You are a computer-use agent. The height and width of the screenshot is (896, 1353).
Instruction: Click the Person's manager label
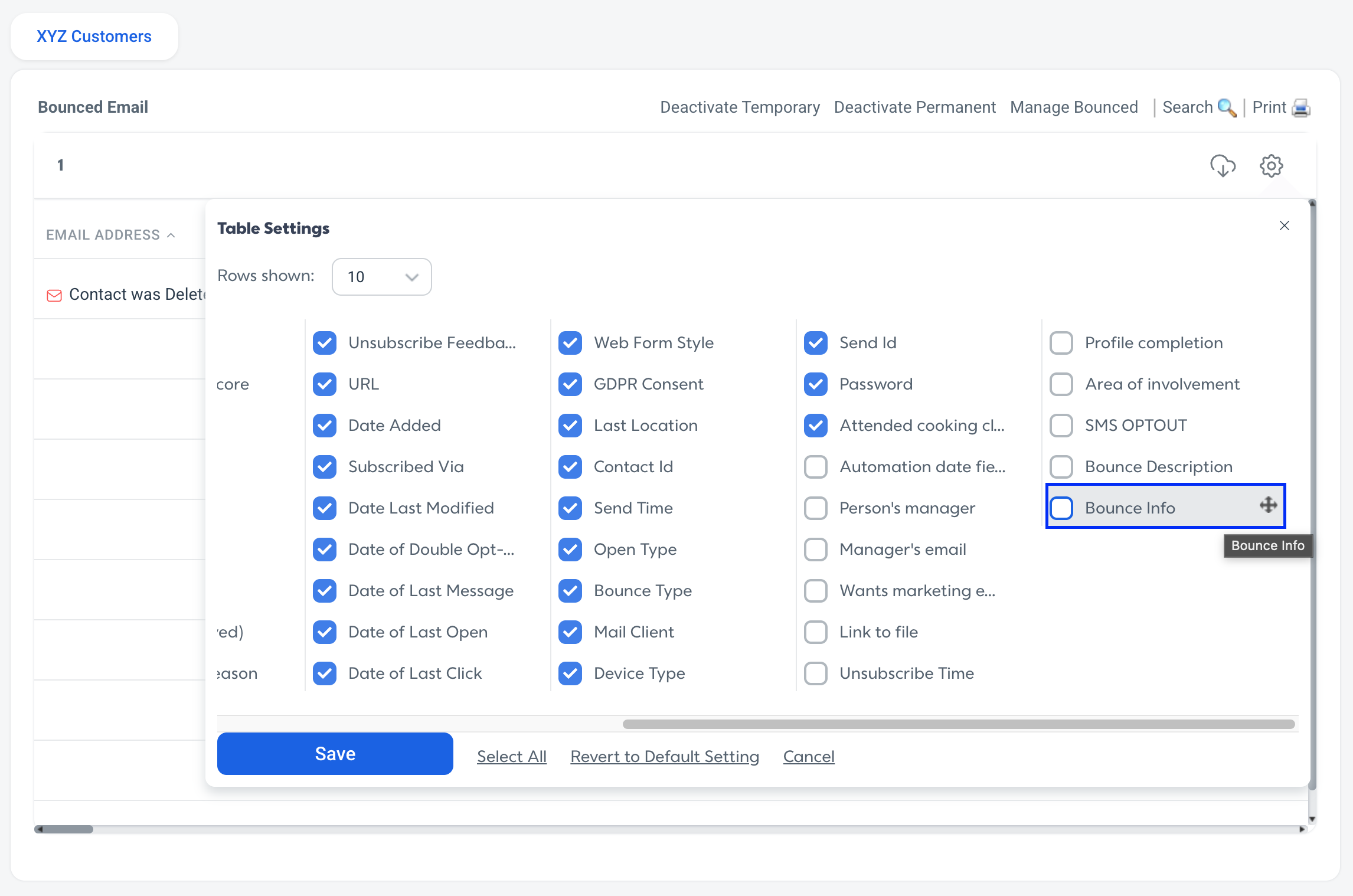[x=907, y=508]
